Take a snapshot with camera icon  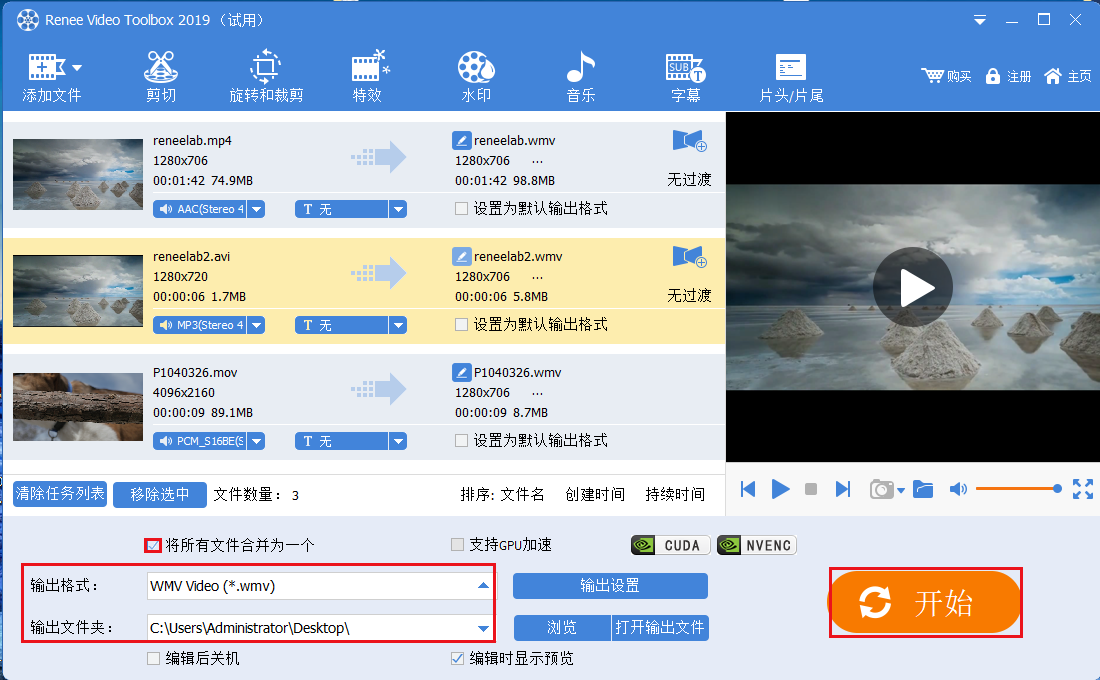point(881,489)
